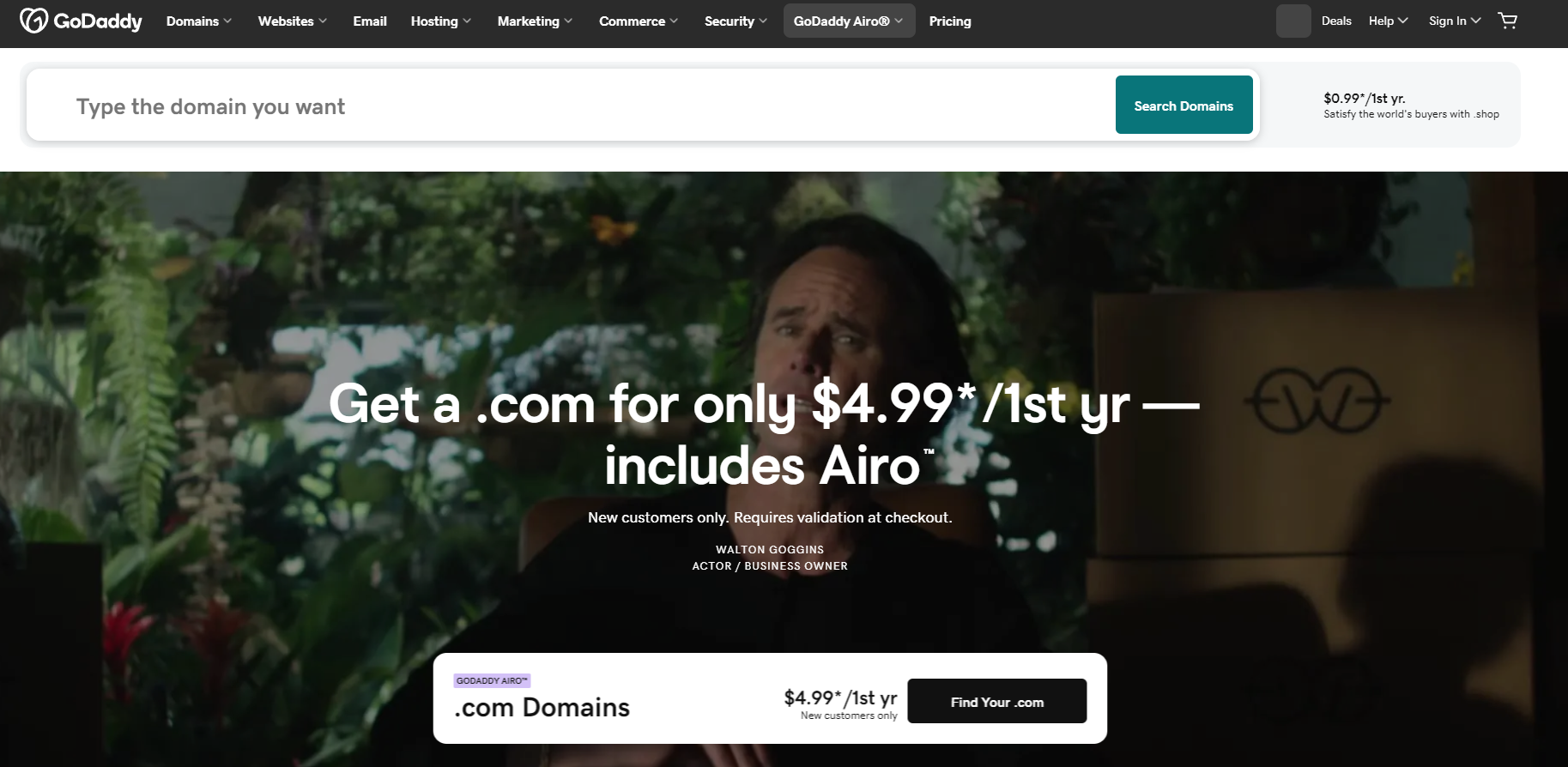Expand the Commerce dropdown menu
1568x767 pixels.
(x=639, y=21)
